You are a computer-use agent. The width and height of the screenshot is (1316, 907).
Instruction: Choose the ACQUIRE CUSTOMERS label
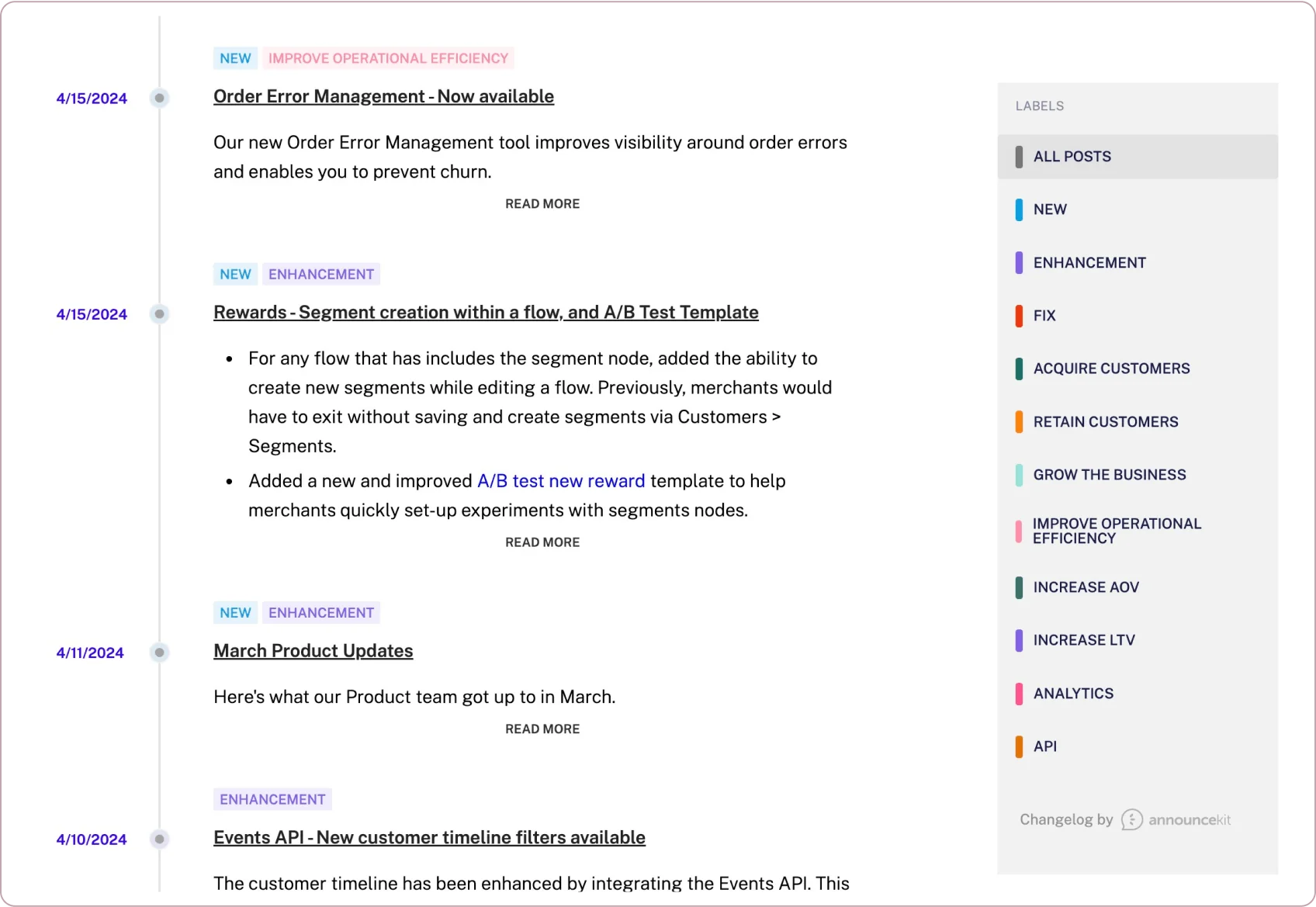pyautogui.click(x=1110, y=369)
